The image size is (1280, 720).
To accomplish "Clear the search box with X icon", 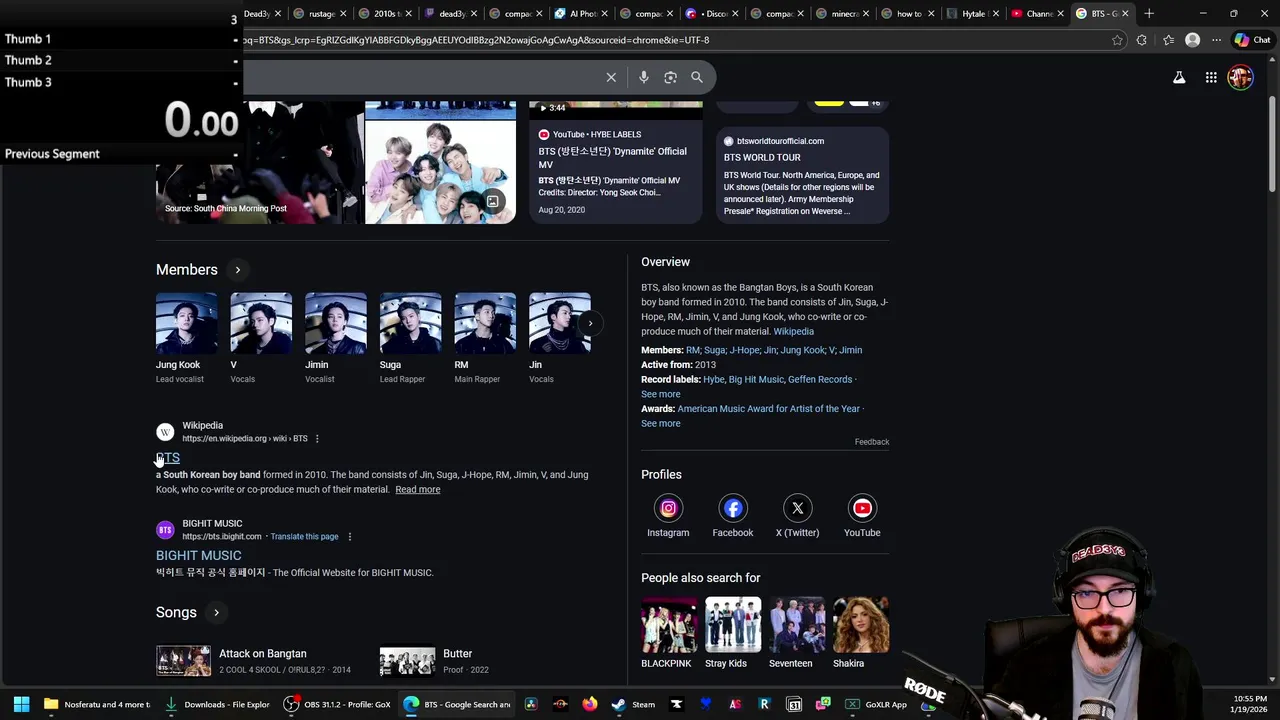I will (x=611, y=77).
